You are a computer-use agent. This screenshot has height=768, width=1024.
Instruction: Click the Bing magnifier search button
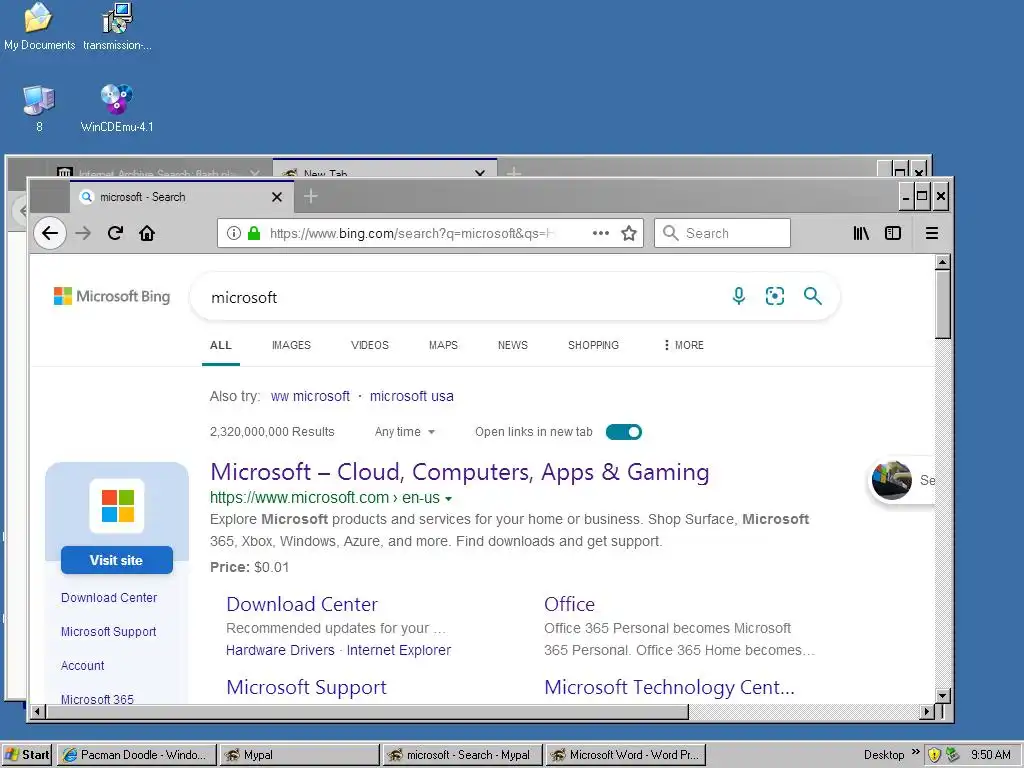tap(812, 296)
